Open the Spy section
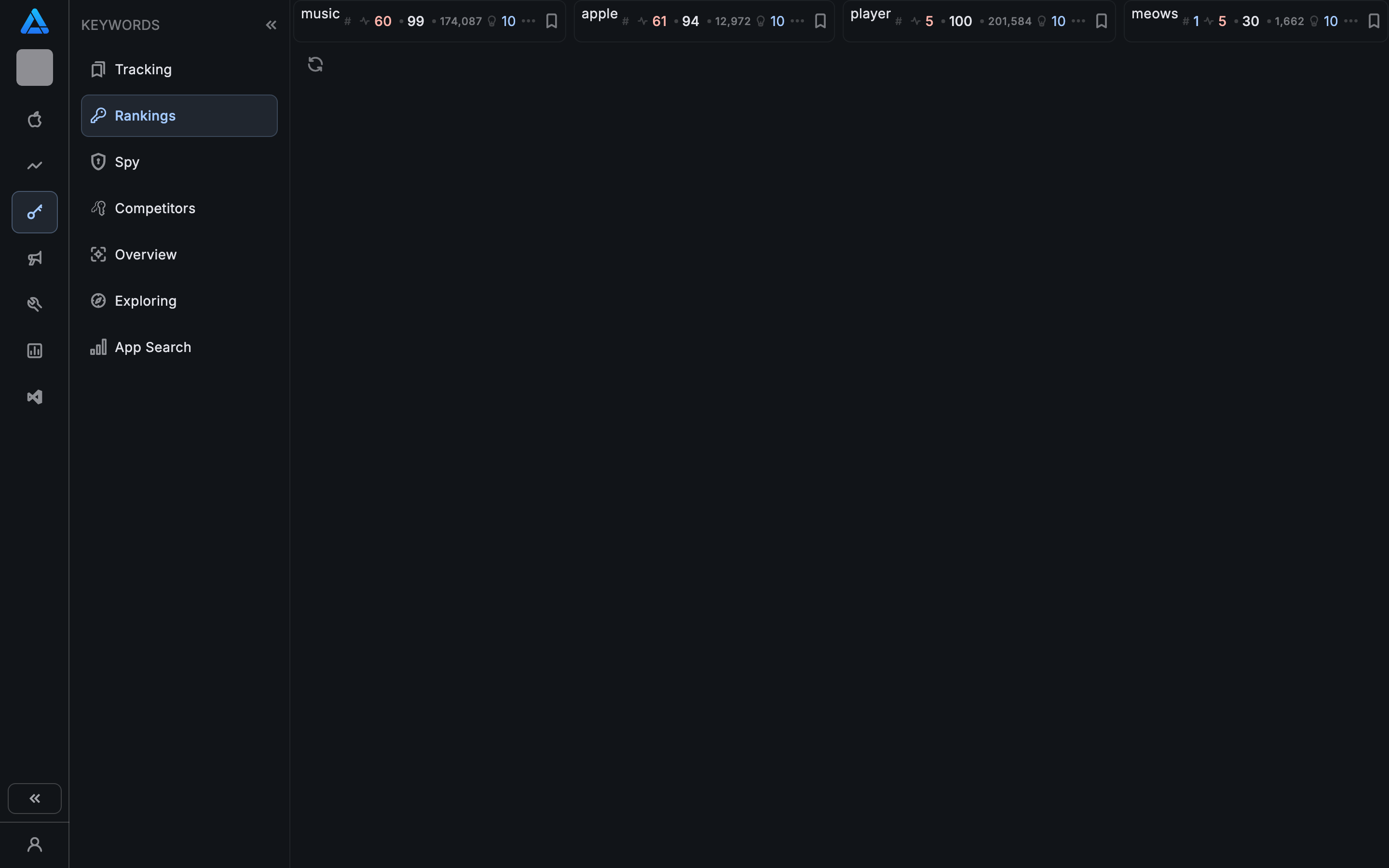Image resolution: width=1389 pixels, height=868 pixels. pyautogui.click(x=127, y=162)
